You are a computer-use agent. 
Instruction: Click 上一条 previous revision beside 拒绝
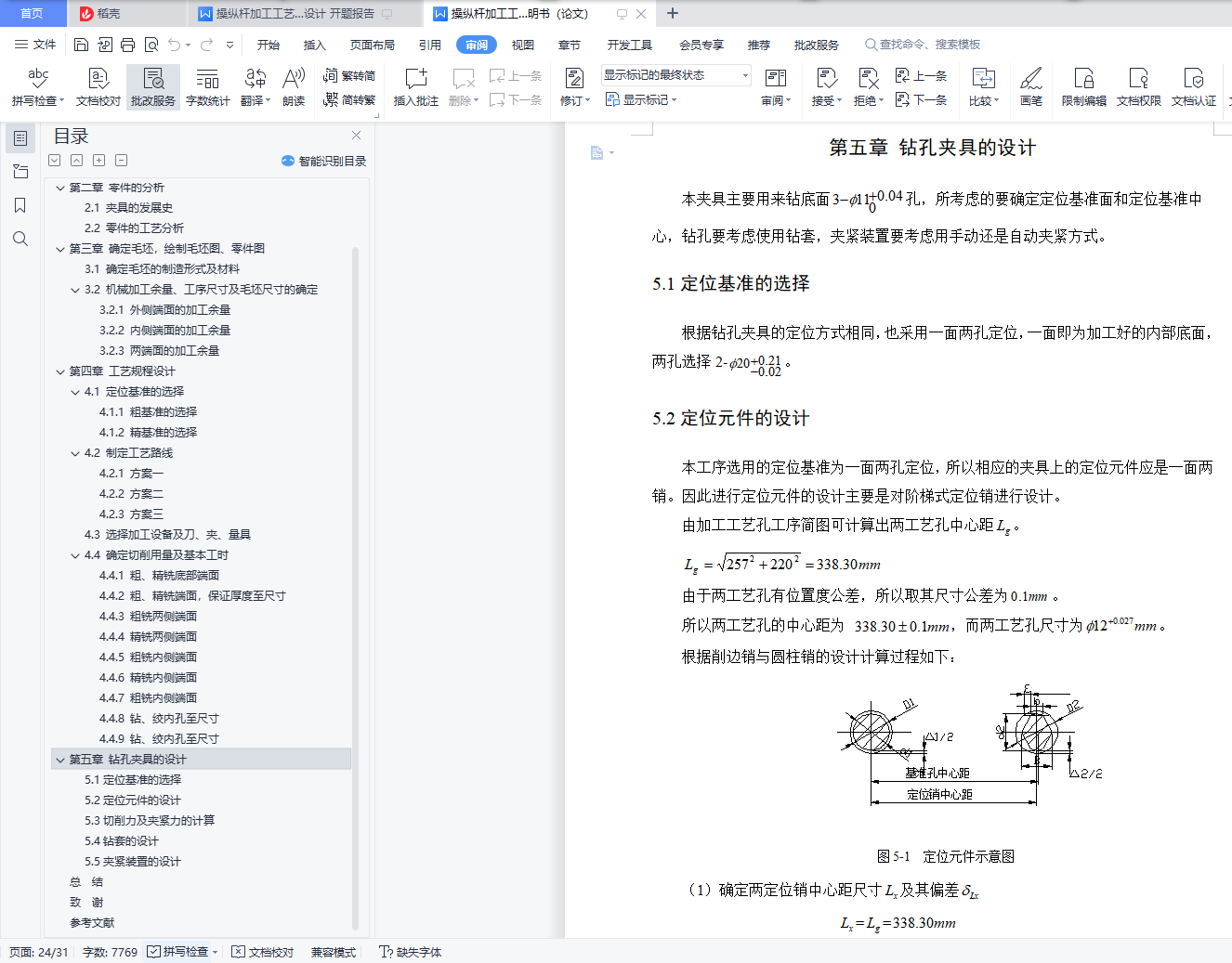coord(922,75)
